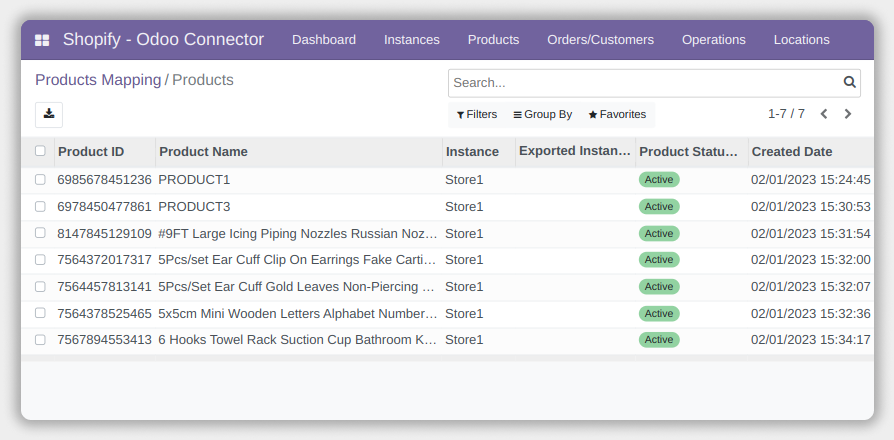Open product ID 8147845129109
Image resolution: width=894 pixels, height=440 pixels.
[x=104, y=234]
